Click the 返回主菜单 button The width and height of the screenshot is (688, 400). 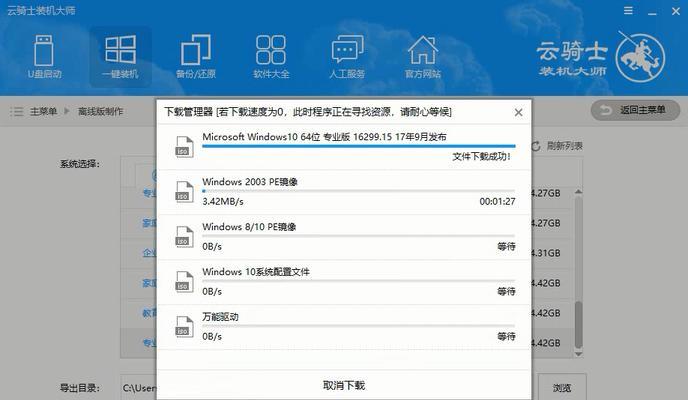click(635, 110)
